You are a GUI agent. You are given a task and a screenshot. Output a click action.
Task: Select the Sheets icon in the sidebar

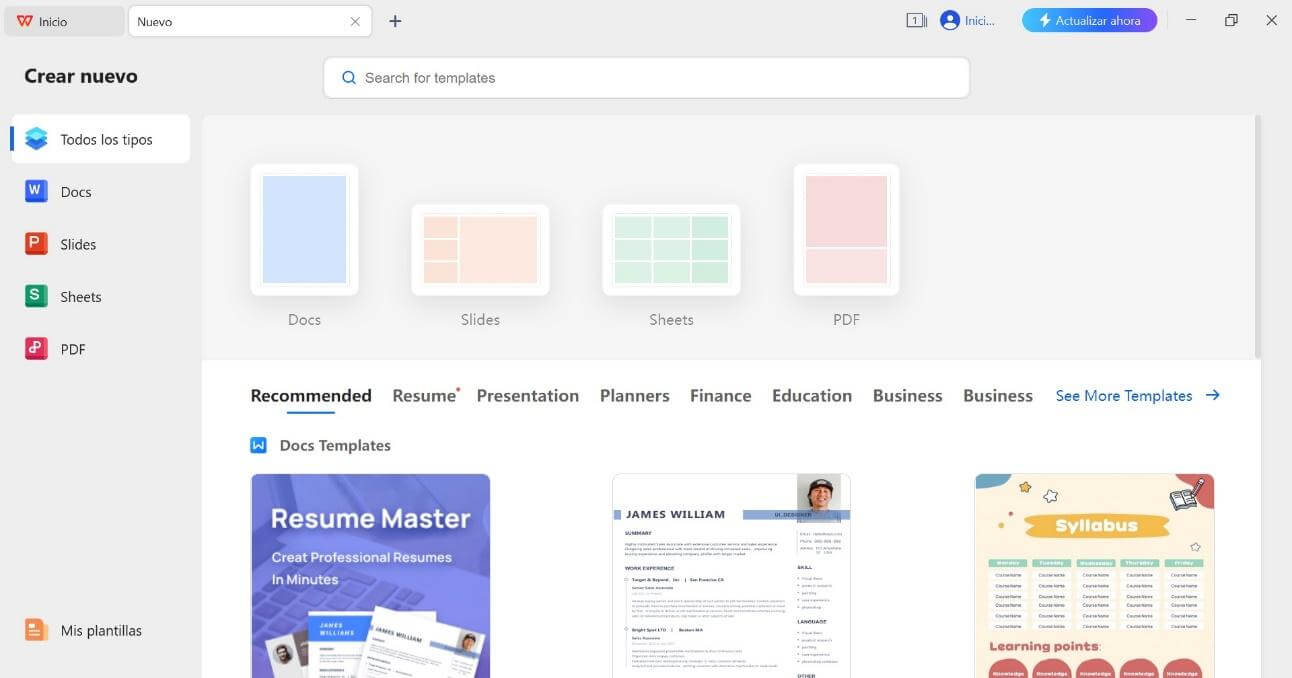[x=36, y=296]
